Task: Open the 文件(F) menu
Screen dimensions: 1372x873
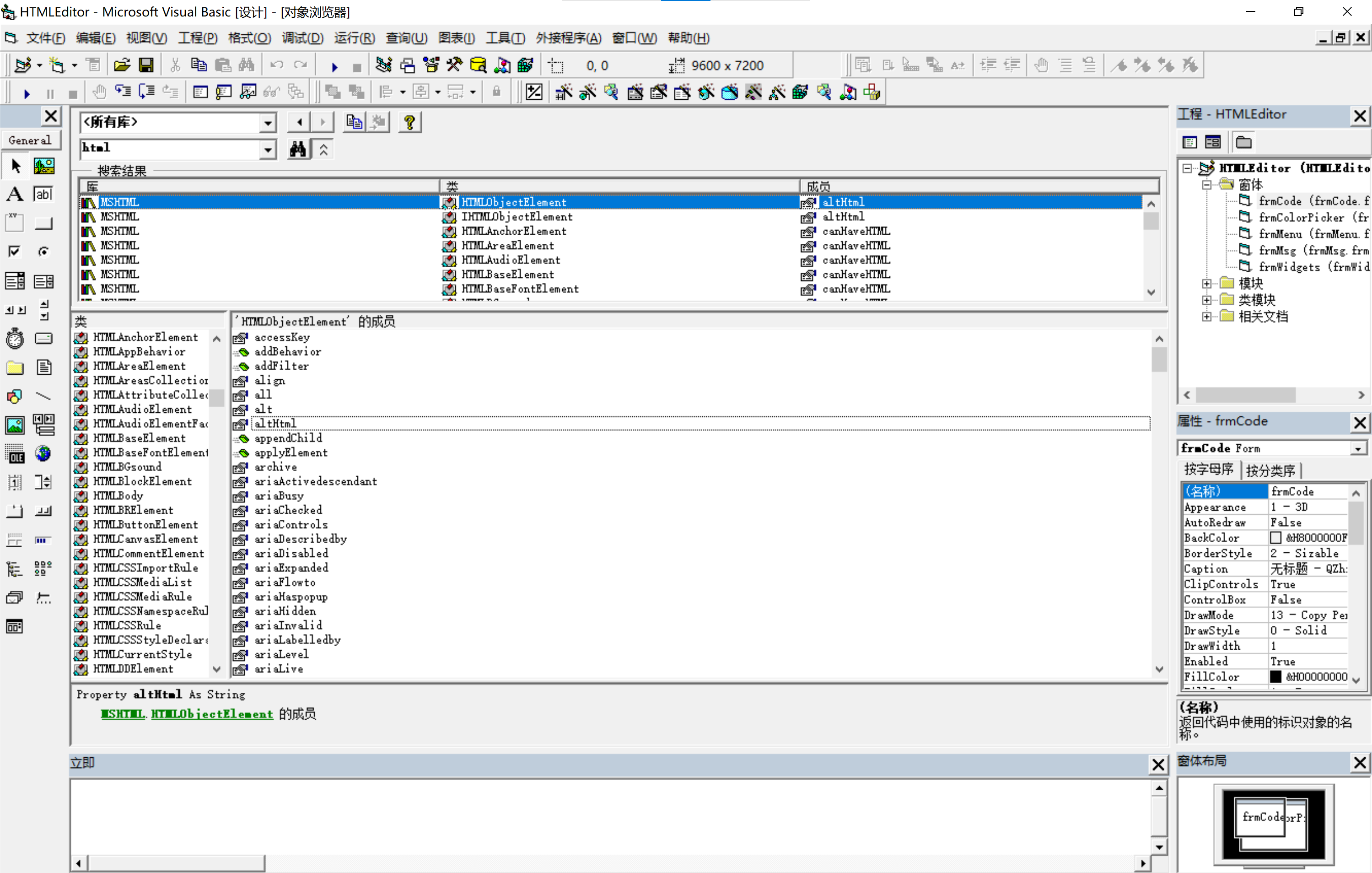Action: coord(46,38)
